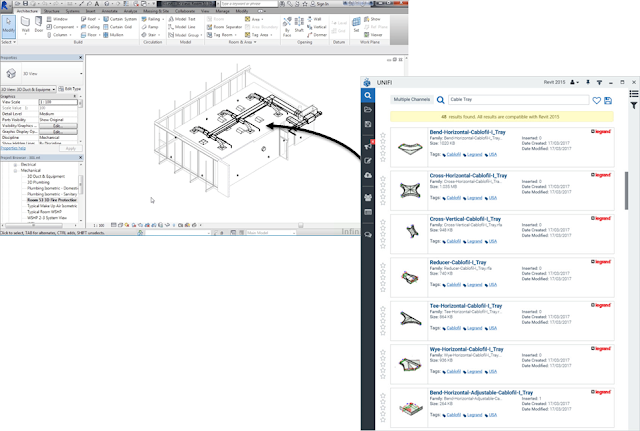Open 3D Plumbing view in Project Browser
The height and width of the screenshot is (431, 640).
pos(38,182)
